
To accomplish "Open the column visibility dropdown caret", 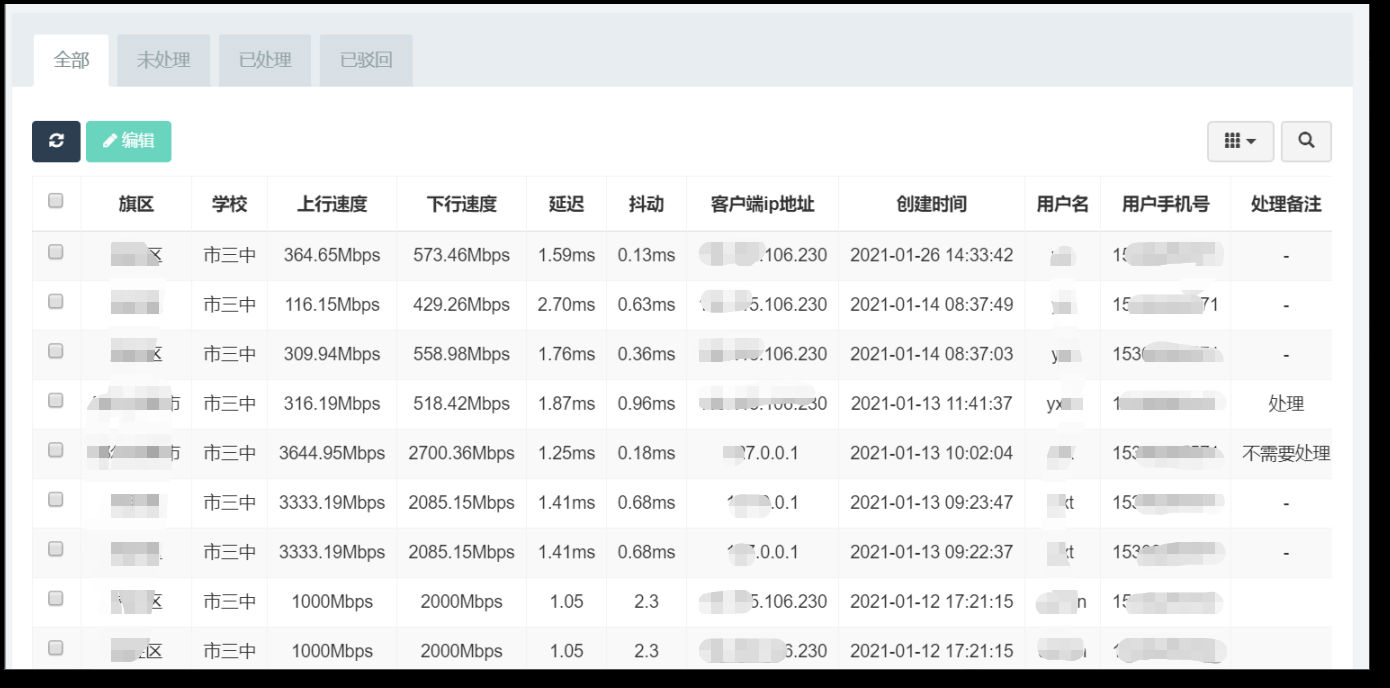I will click(1252, 141).
